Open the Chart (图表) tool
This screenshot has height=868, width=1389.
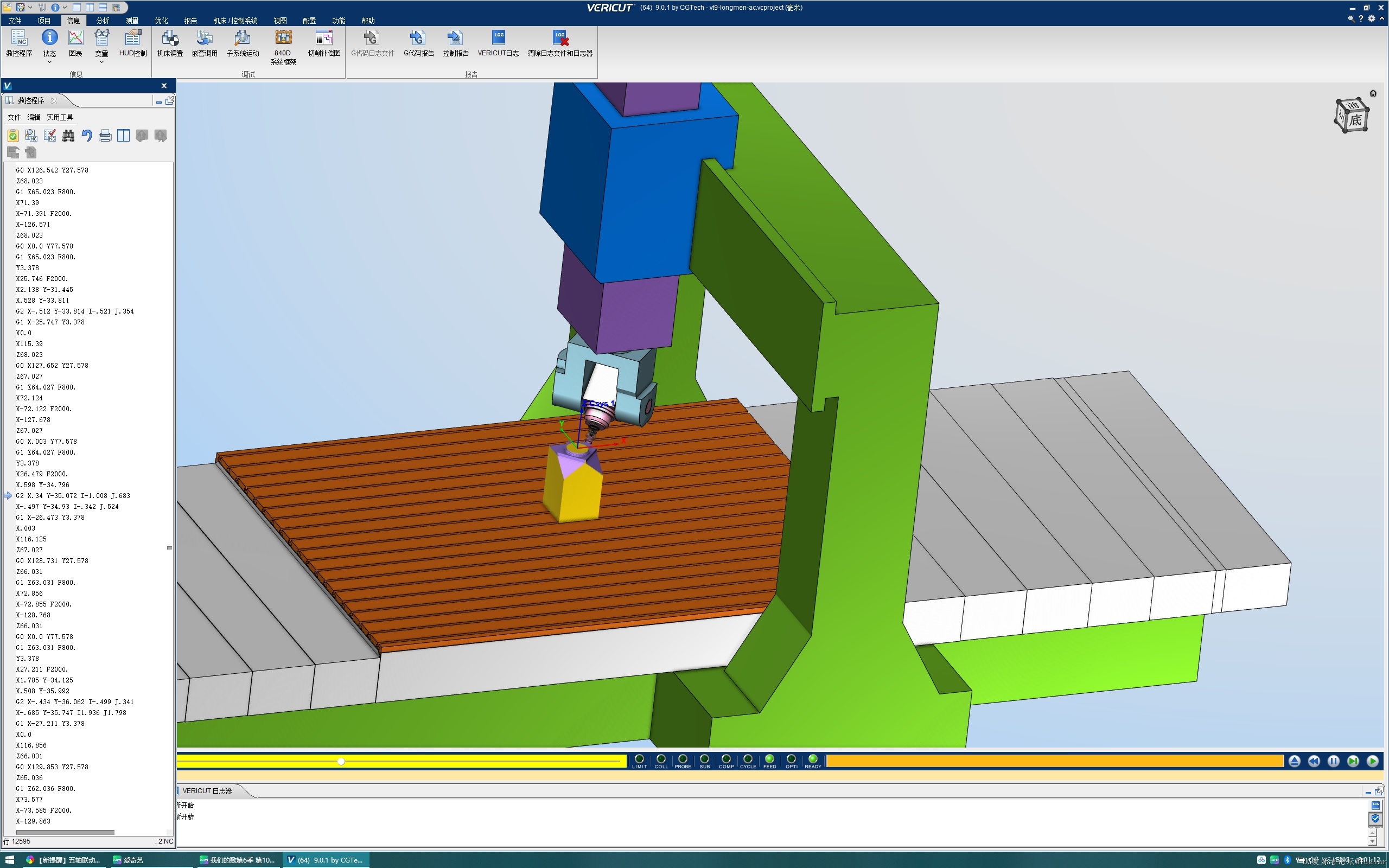pyautogui.click(x=76, y=43)
